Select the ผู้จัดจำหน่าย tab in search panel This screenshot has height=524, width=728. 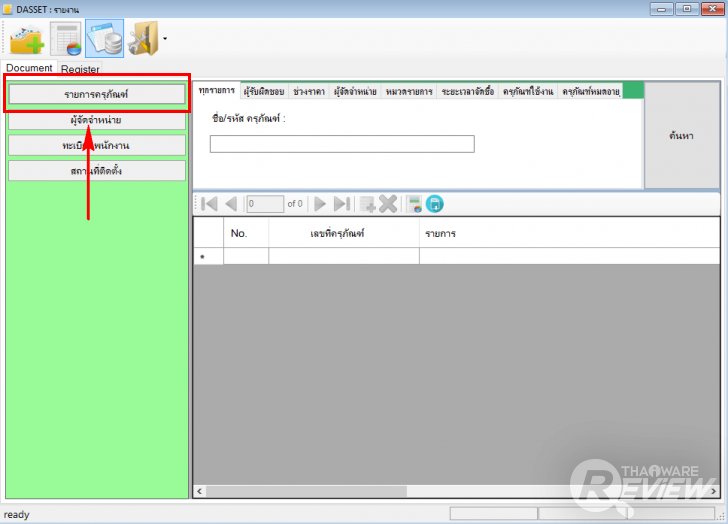pyautogui.click(x=355, y=91)
